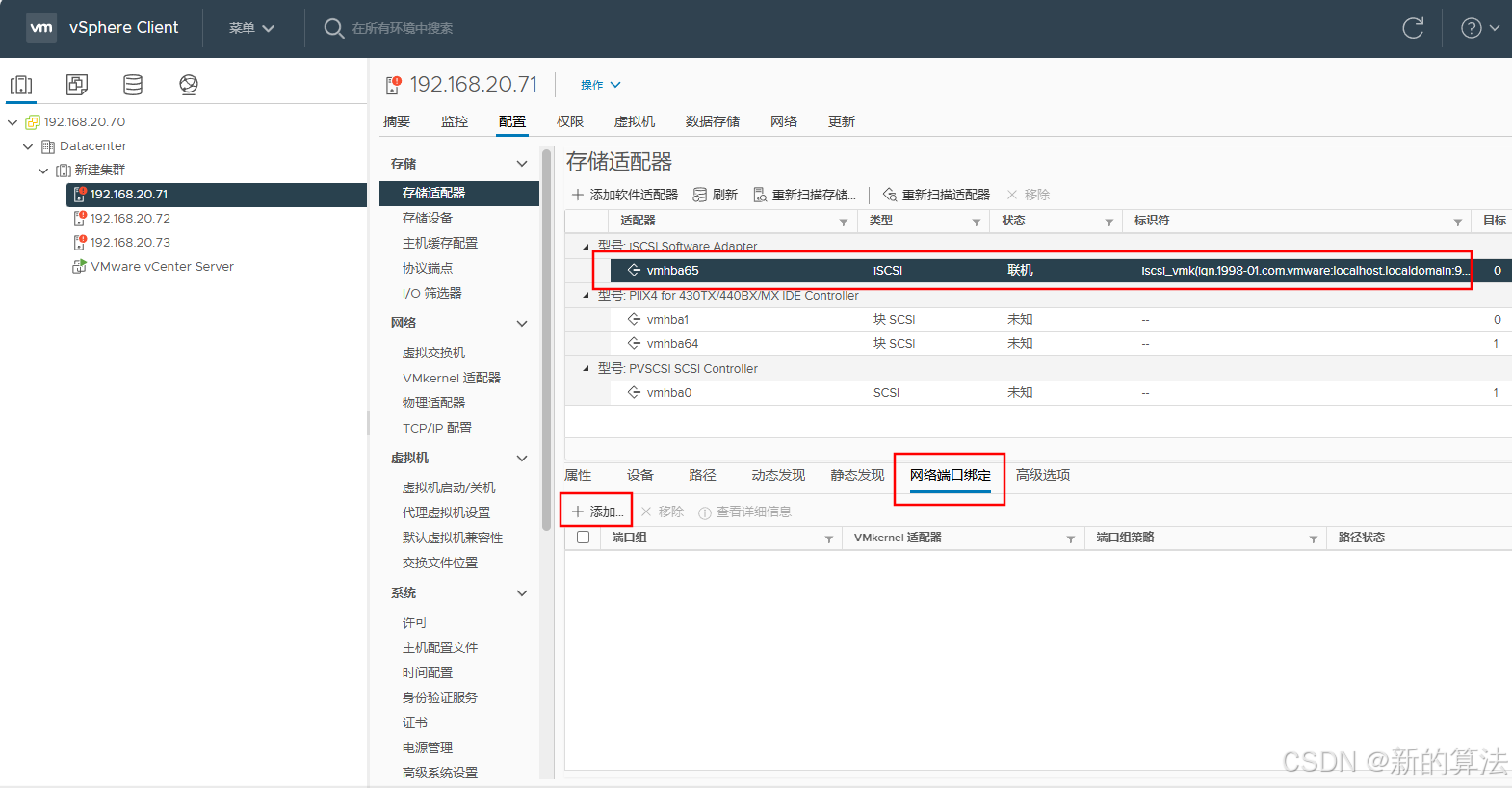The image size is (1512, 788).
Task: Click the settings list vertical scrollbar
Action: 547,339
